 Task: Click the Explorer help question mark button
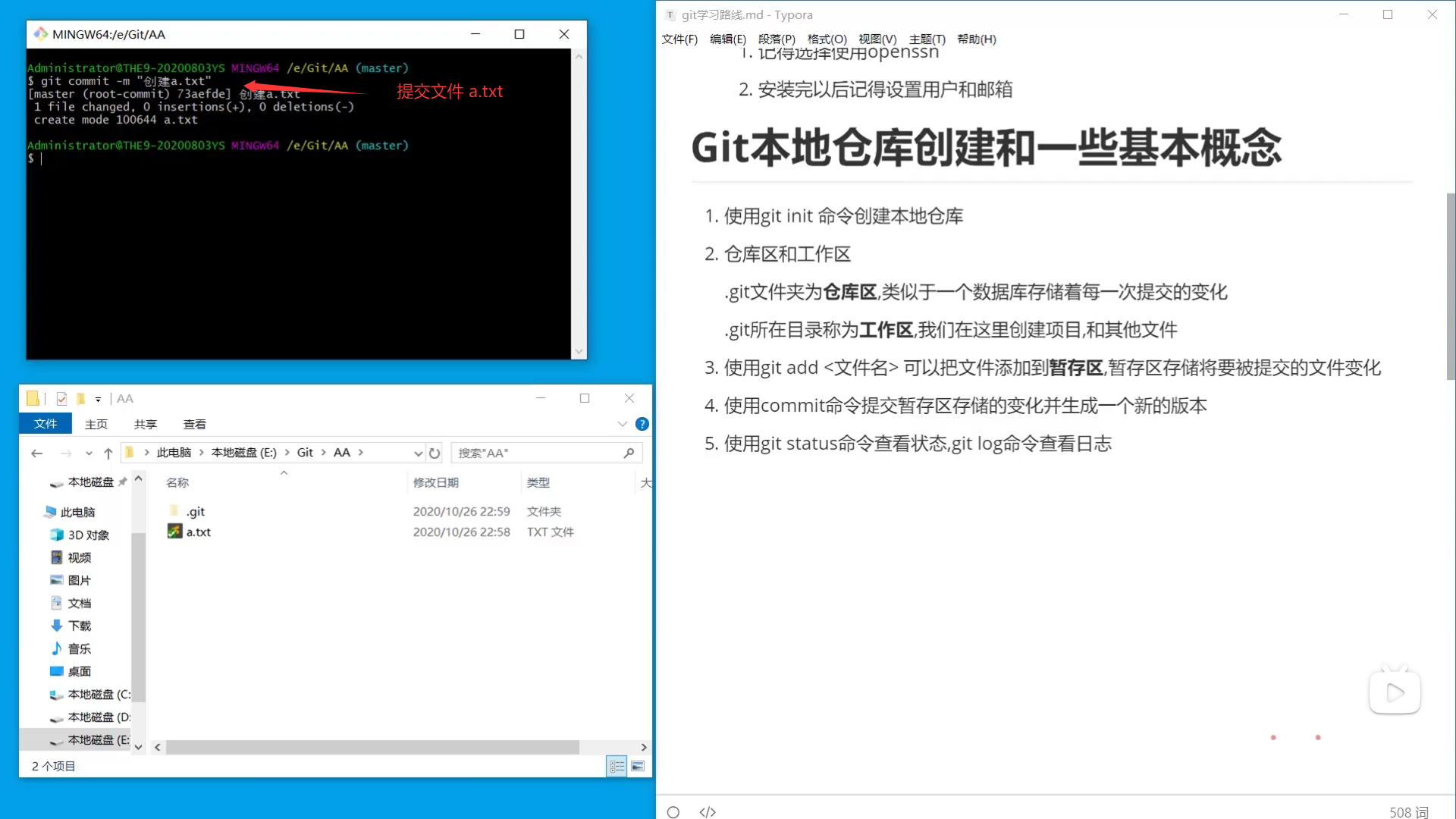coord(642,424)
